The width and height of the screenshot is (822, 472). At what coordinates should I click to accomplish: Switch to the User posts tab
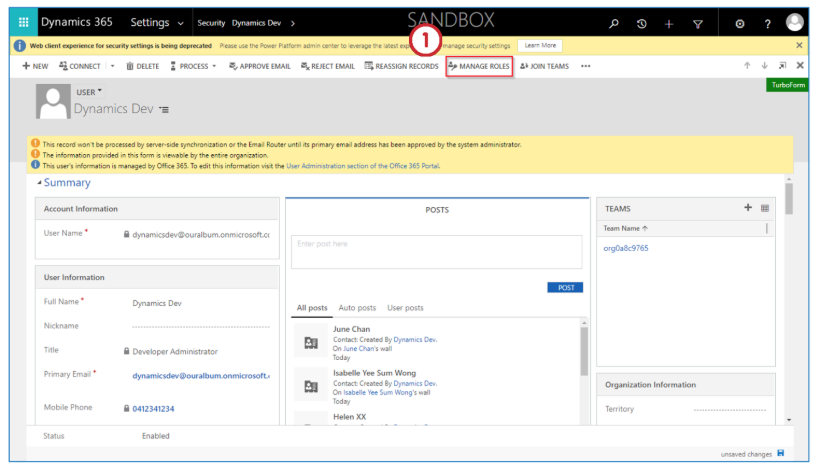(x=405, y=308)
